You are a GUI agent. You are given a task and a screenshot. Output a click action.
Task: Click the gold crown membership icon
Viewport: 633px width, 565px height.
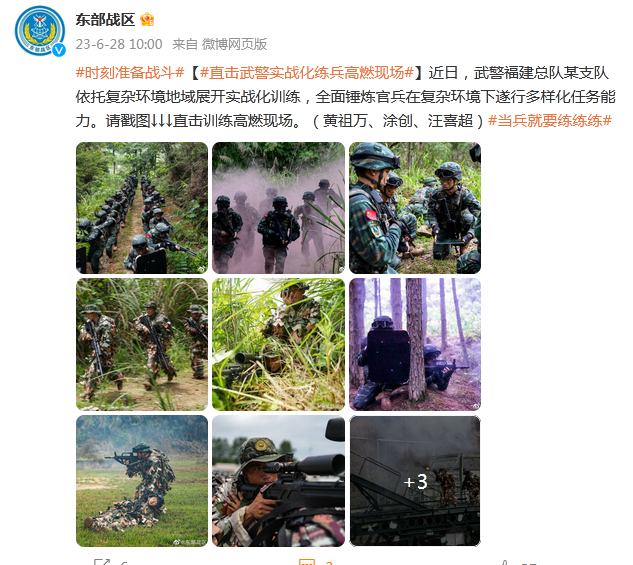click(147, 19)
